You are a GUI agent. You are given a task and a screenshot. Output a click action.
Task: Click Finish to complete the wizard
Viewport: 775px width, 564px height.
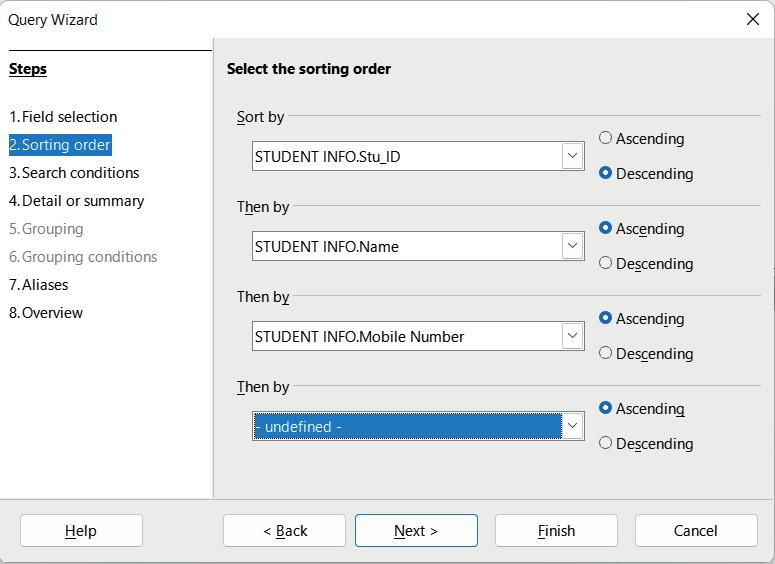556,531
